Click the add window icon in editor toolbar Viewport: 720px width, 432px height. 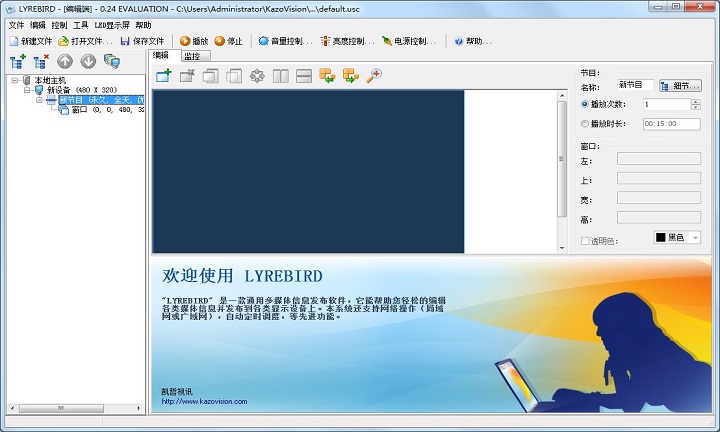coord(164,75)
